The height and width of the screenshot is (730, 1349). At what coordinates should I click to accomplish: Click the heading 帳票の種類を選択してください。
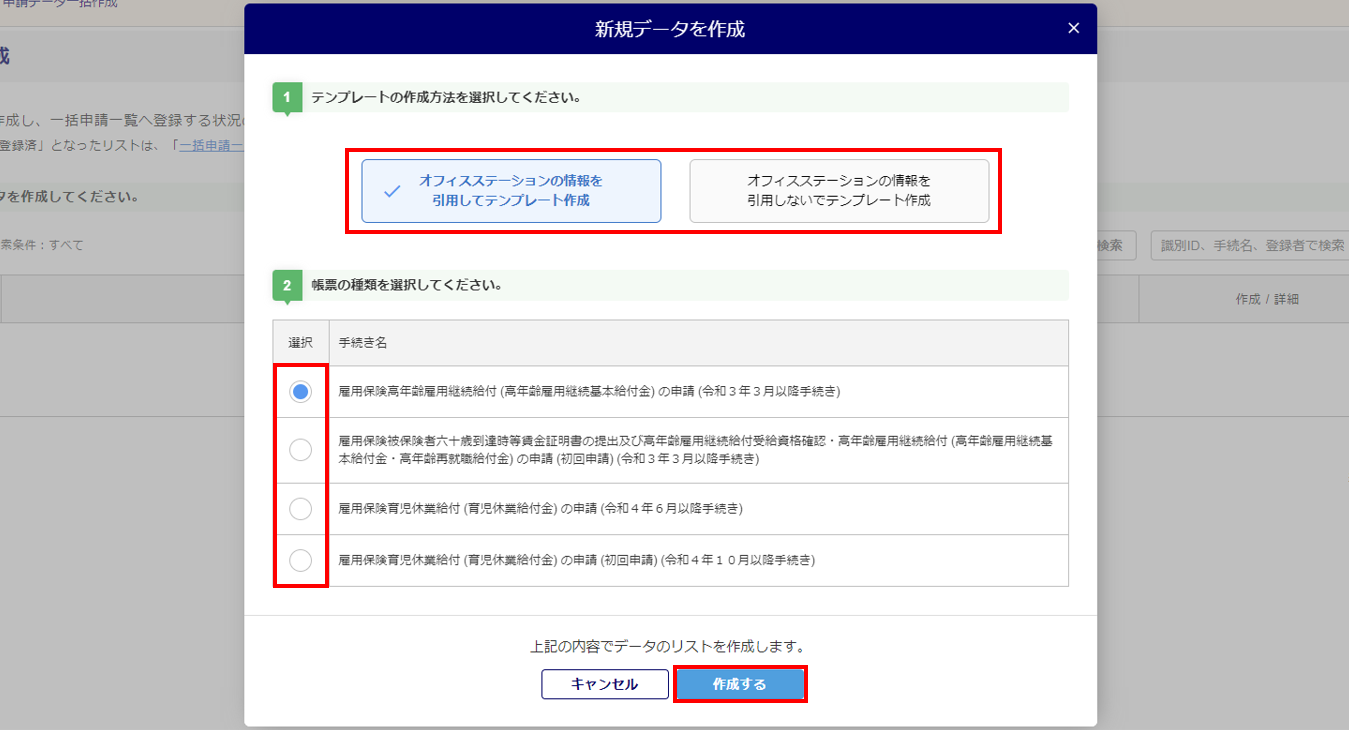pos(407,285)
